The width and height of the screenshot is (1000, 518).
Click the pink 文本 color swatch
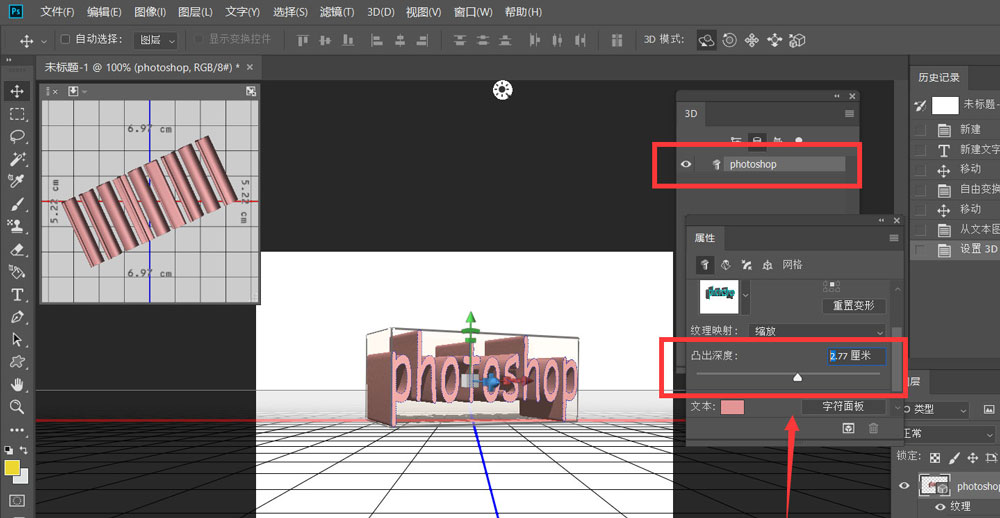733,407
